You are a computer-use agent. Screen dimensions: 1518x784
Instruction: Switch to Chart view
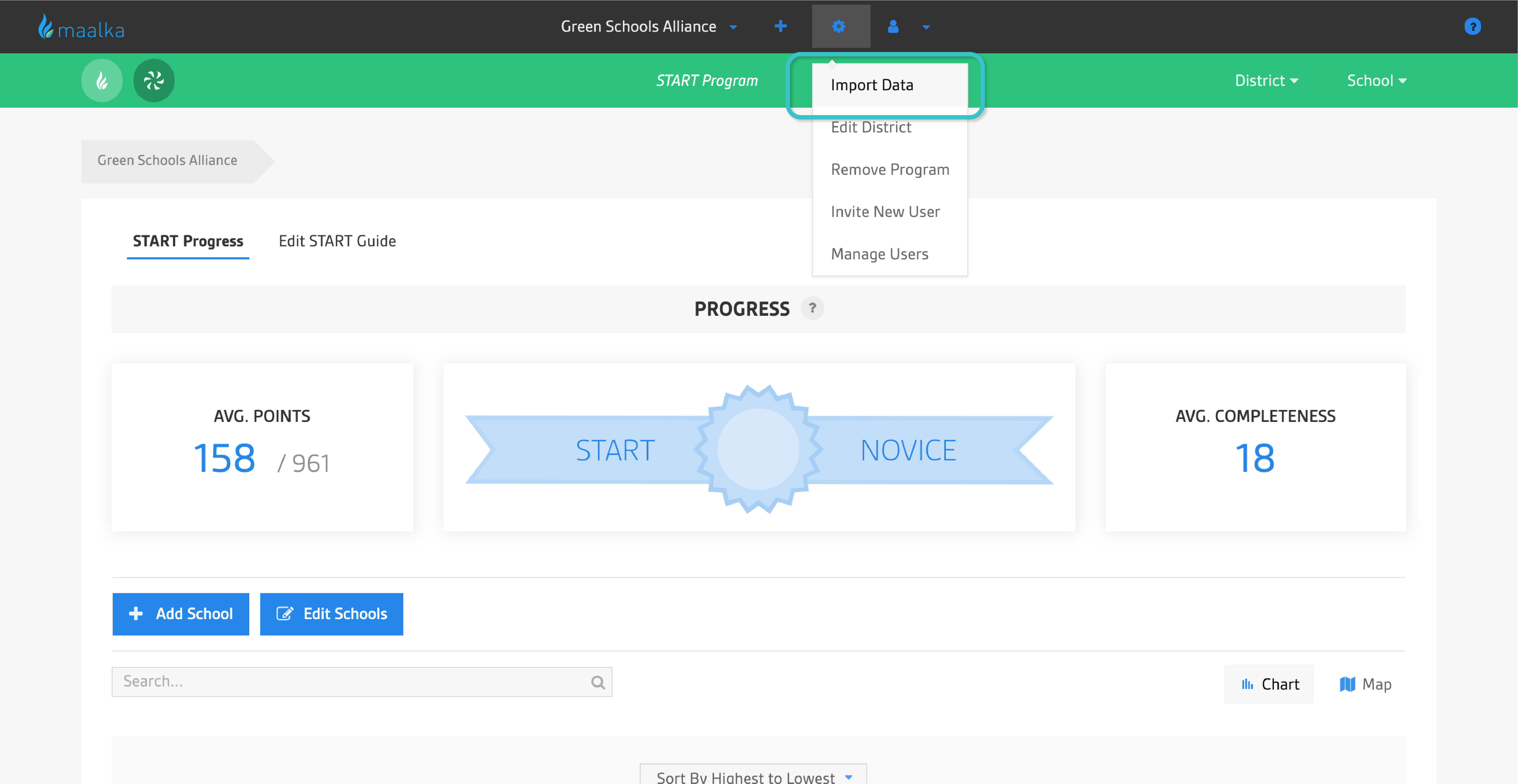pyautogui.click(x=1269, y=684)
